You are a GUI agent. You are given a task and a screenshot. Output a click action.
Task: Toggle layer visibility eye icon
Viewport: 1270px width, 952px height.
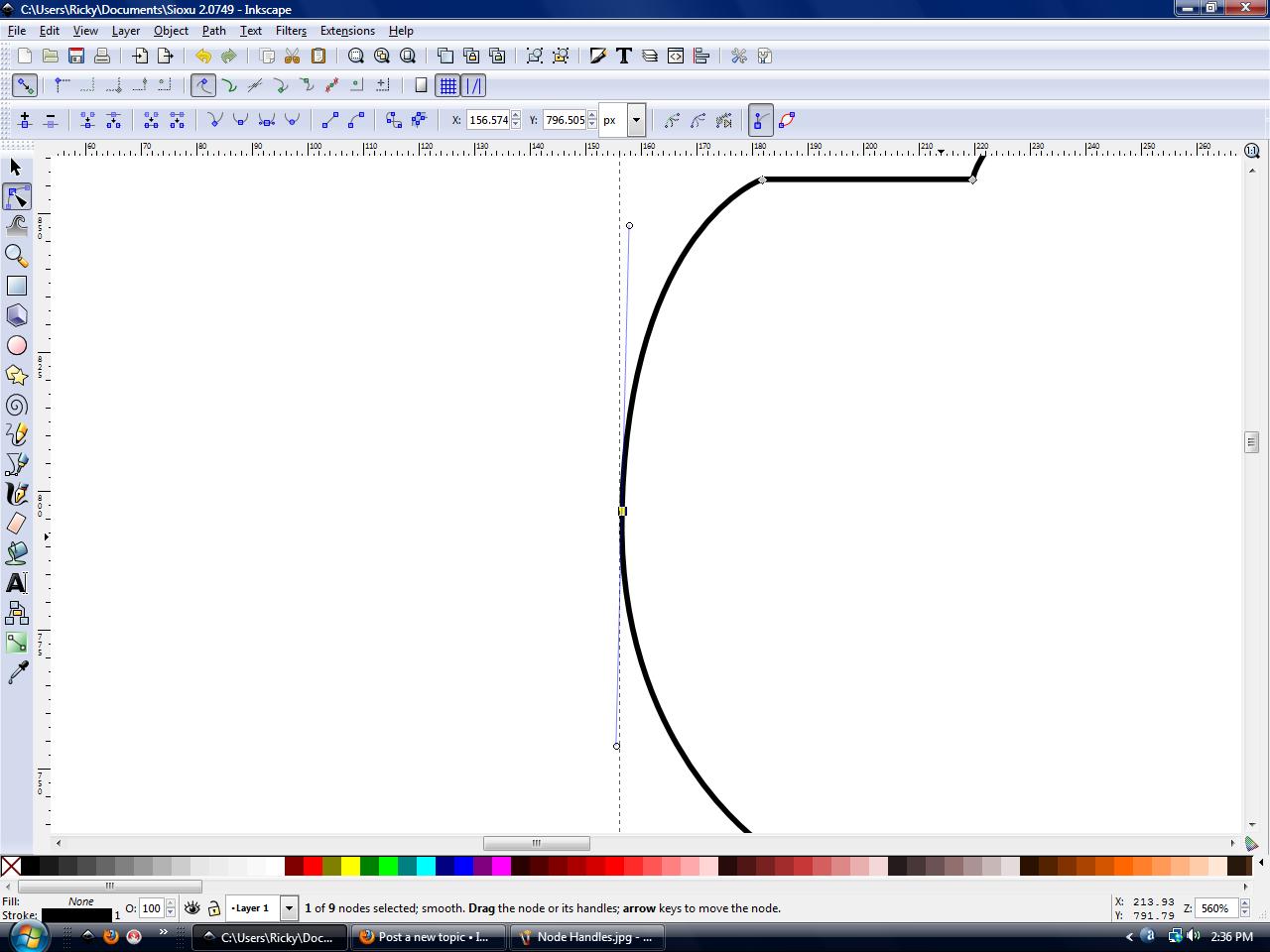[x=192, y=908]
